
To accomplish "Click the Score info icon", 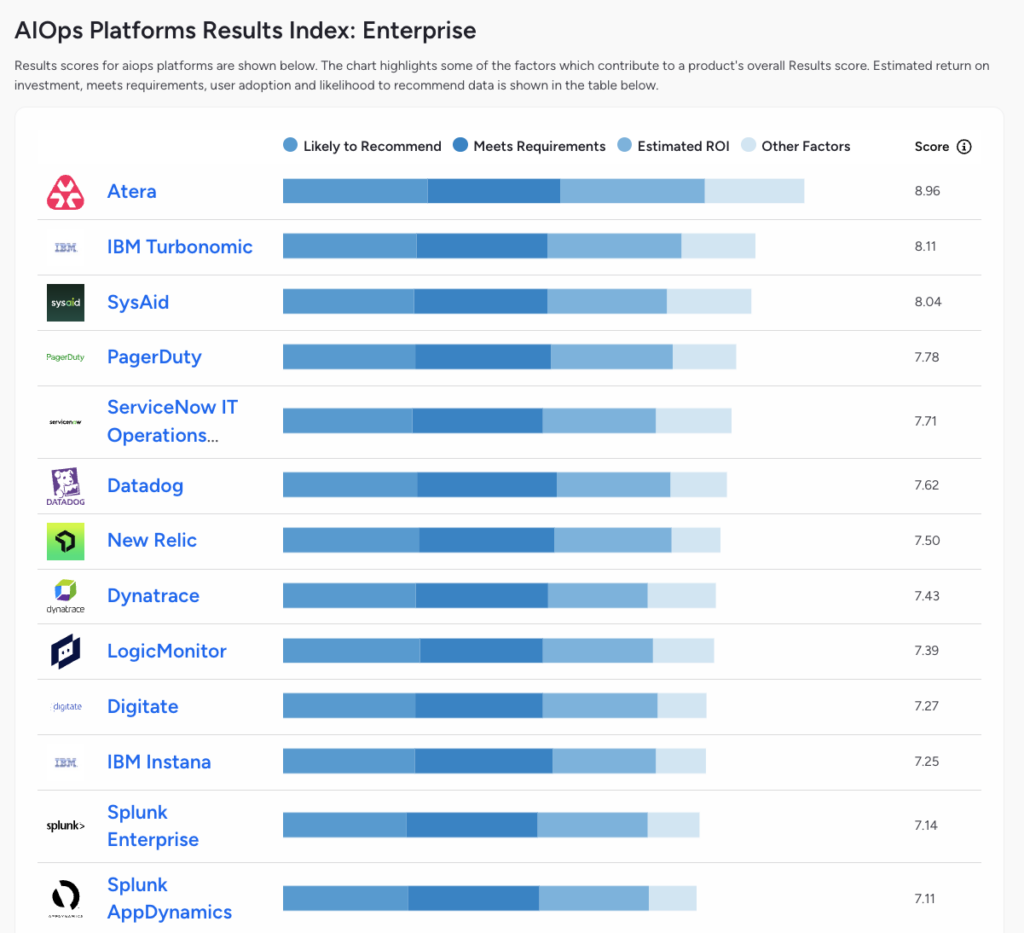I will pos(964,146).
